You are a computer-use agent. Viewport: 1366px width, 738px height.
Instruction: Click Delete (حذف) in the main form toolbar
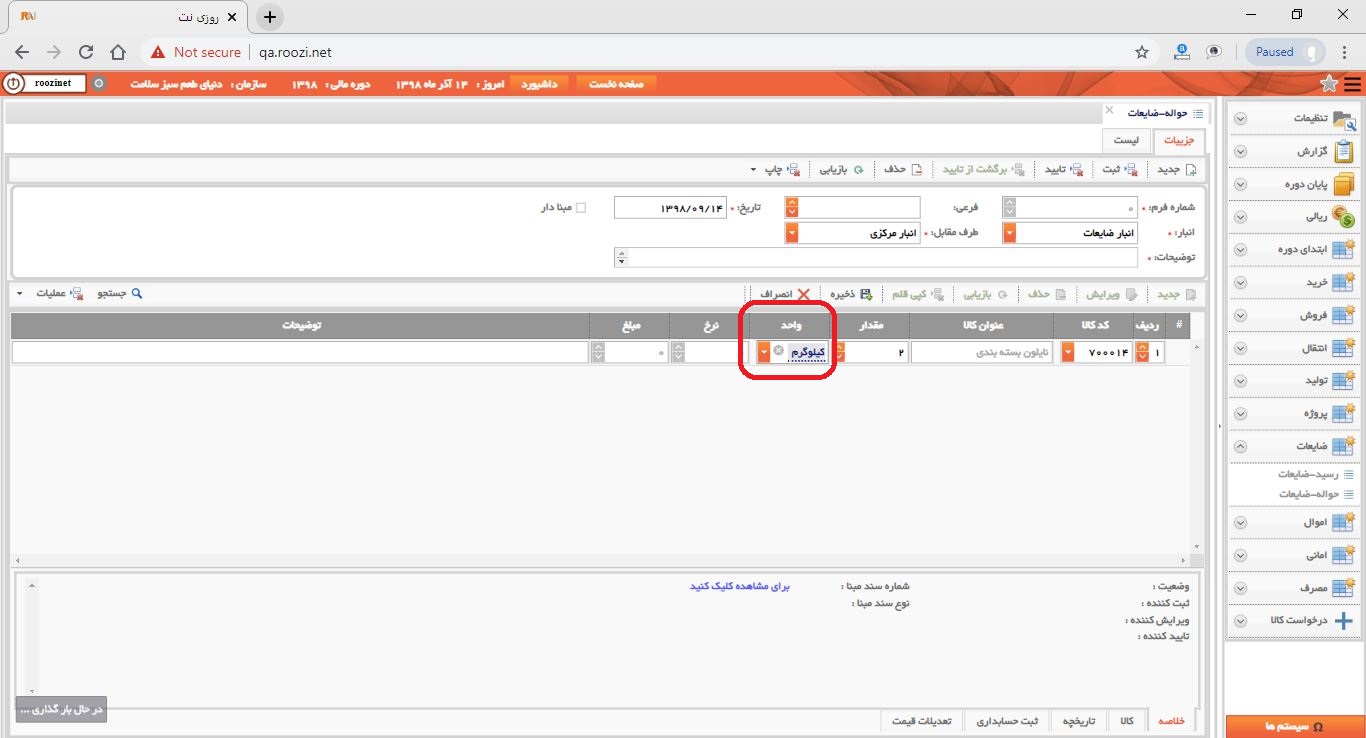(x=902, y=169)
